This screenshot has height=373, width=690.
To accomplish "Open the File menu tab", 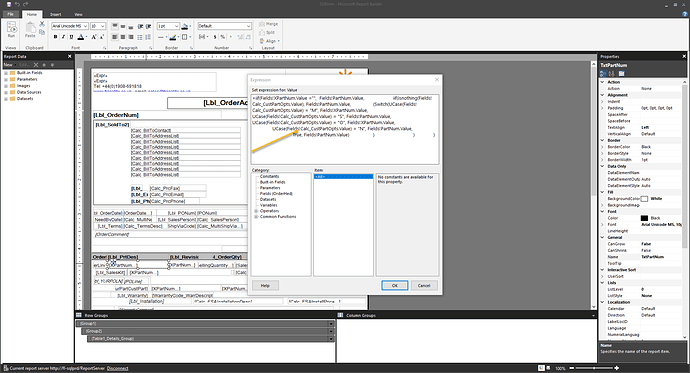I will pyautogui.click(x=11, y=14).
